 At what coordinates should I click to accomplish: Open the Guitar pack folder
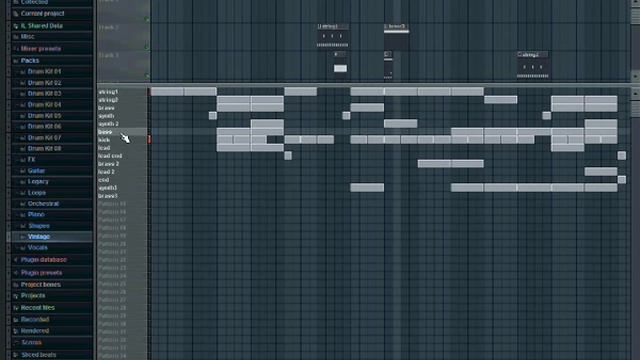(36, 171)
